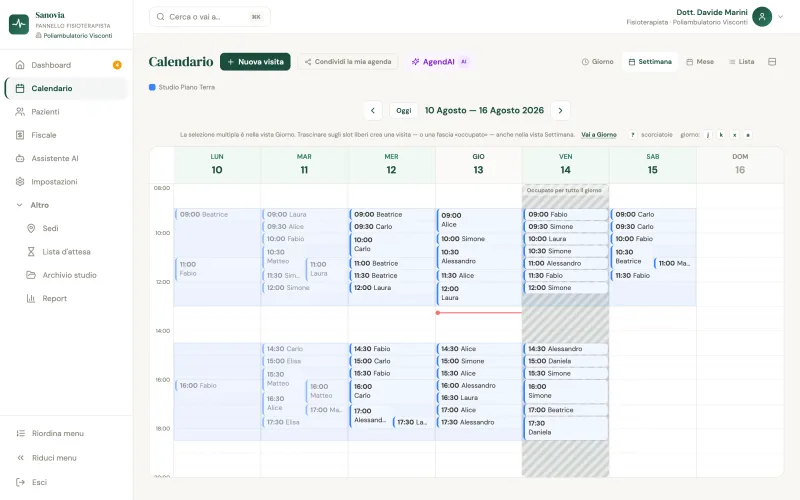Click the current-time red line marker

click(479, 313)
